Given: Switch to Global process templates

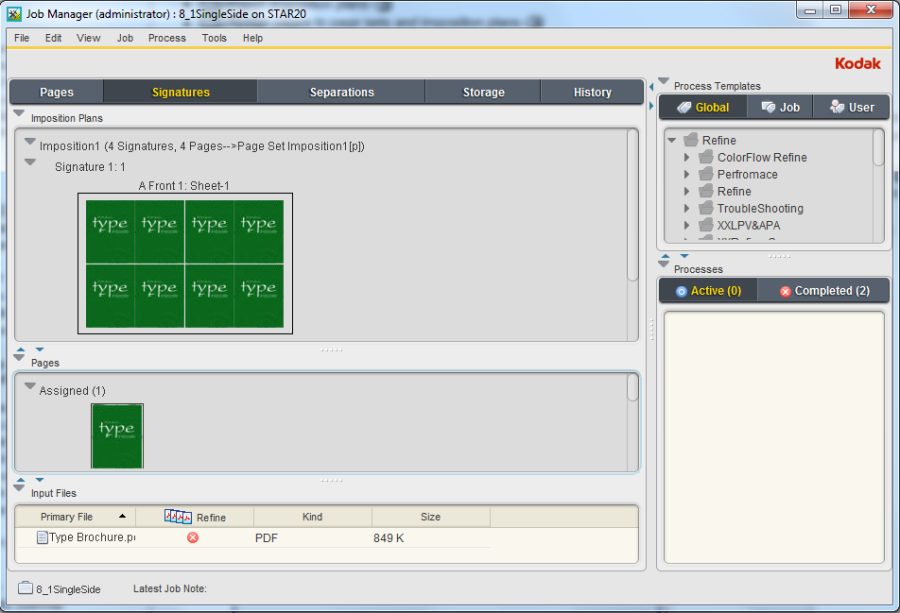Looking at the screenshot, I should (703, 107).
